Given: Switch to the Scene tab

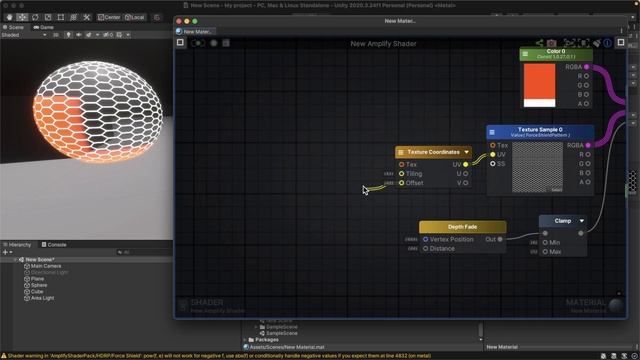Looking at the screenshot, I should tap(13, 27).
